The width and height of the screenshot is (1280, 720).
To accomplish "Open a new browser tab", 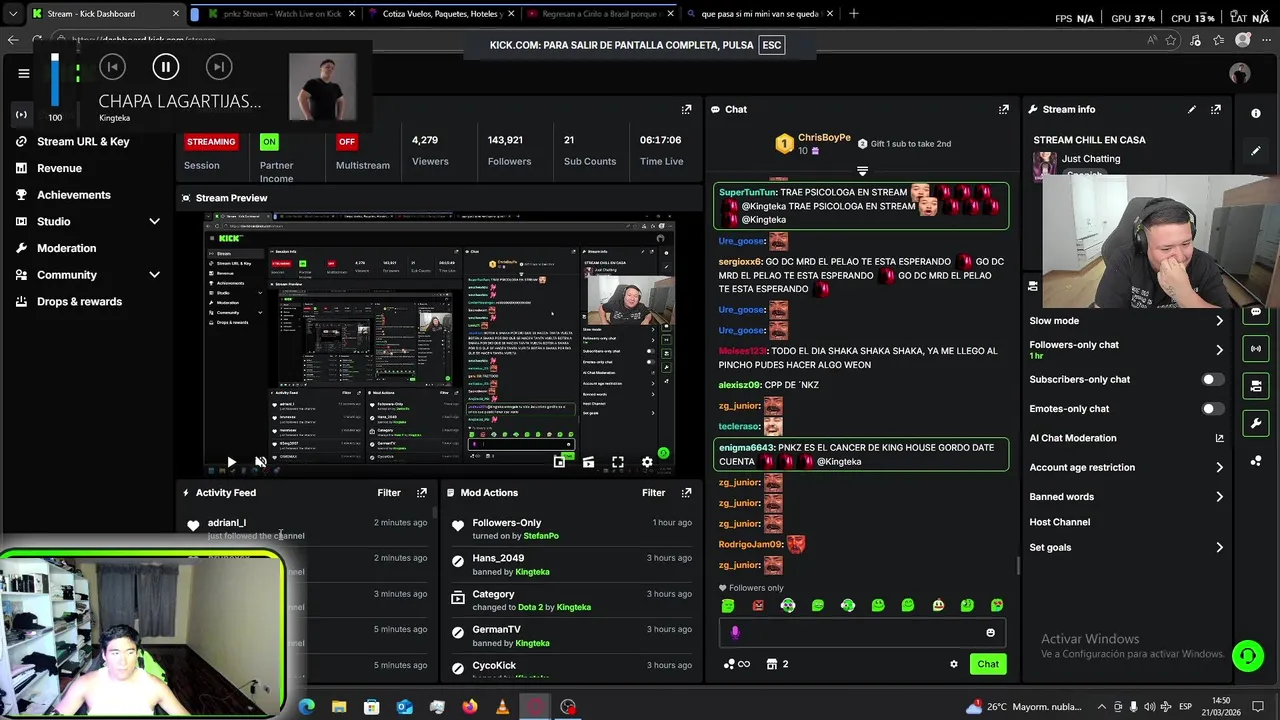I will click(853, 14).
